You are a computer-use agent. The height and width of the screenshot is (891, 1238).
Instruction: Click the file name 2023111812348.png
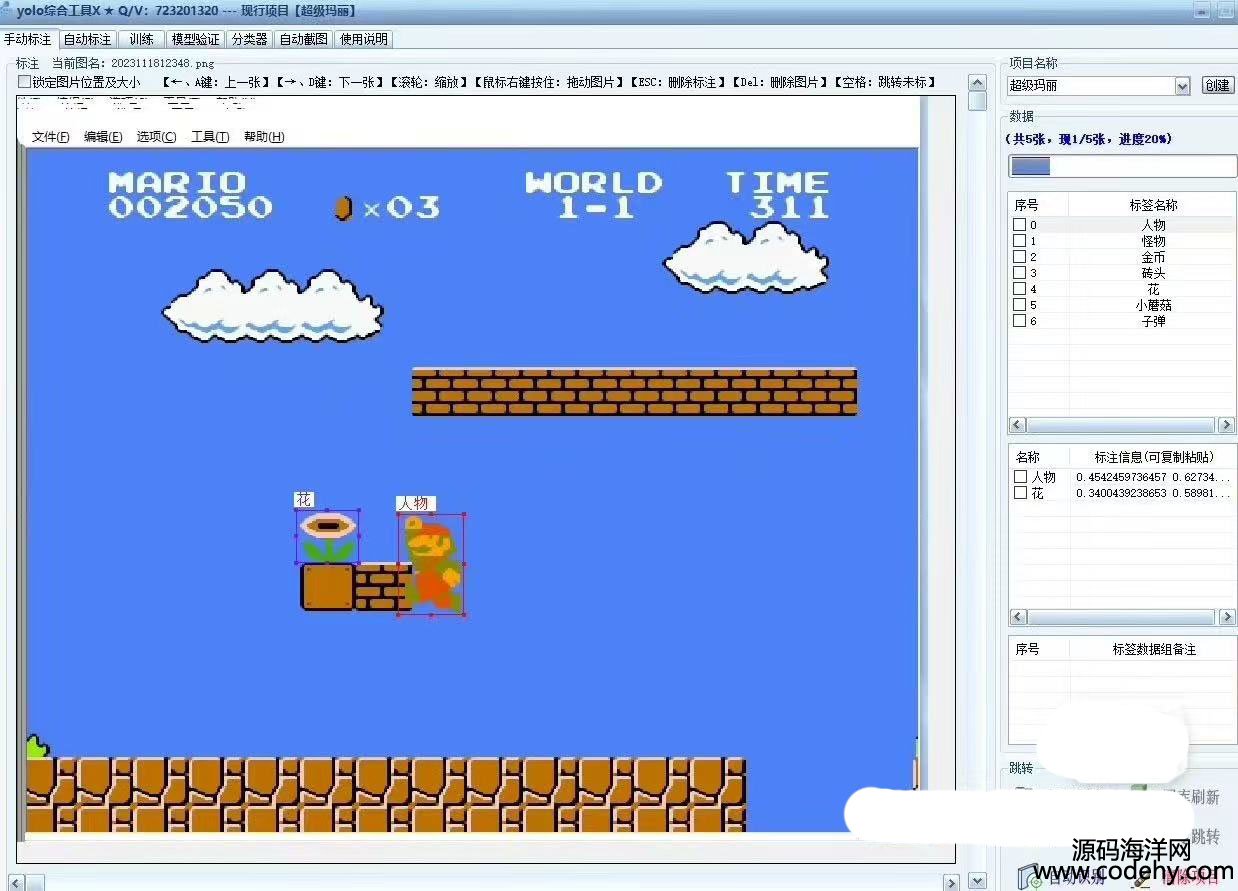pyautogui.click(x=163, y=63)
